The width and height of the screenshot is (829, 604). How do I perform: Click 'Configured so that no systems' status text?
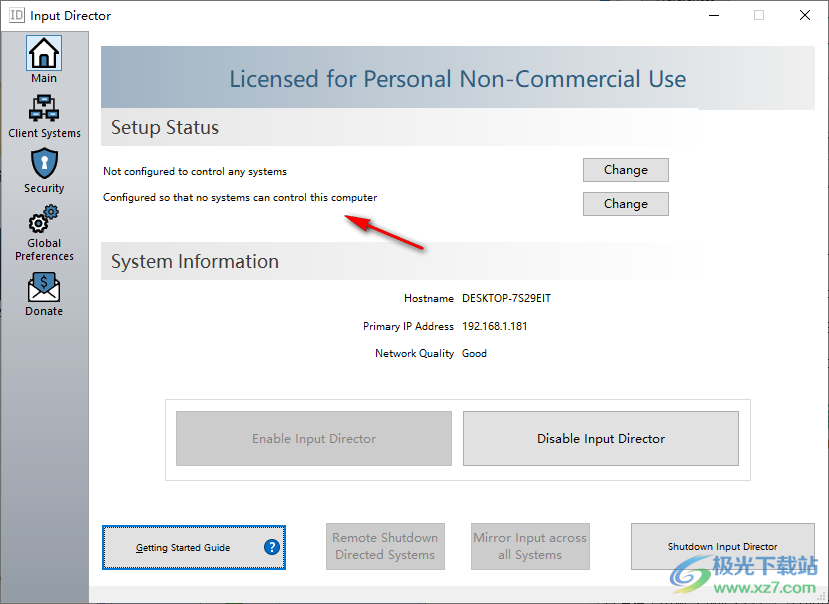point(240,197)
